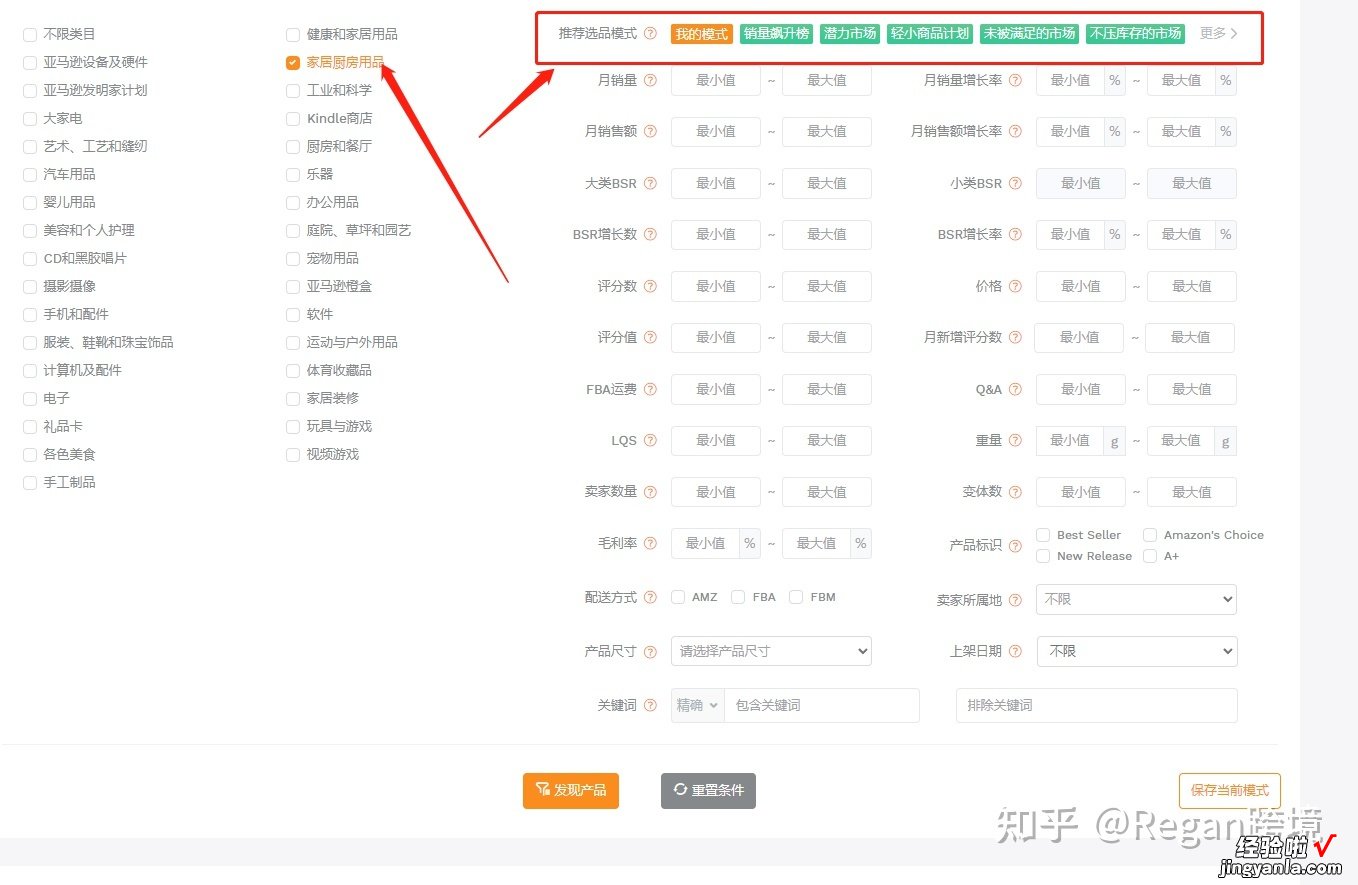The height and width of the screenshot is (885, 1358).
Task: Enable the A+ checkbox
Action: click(x=1150, y=556)
